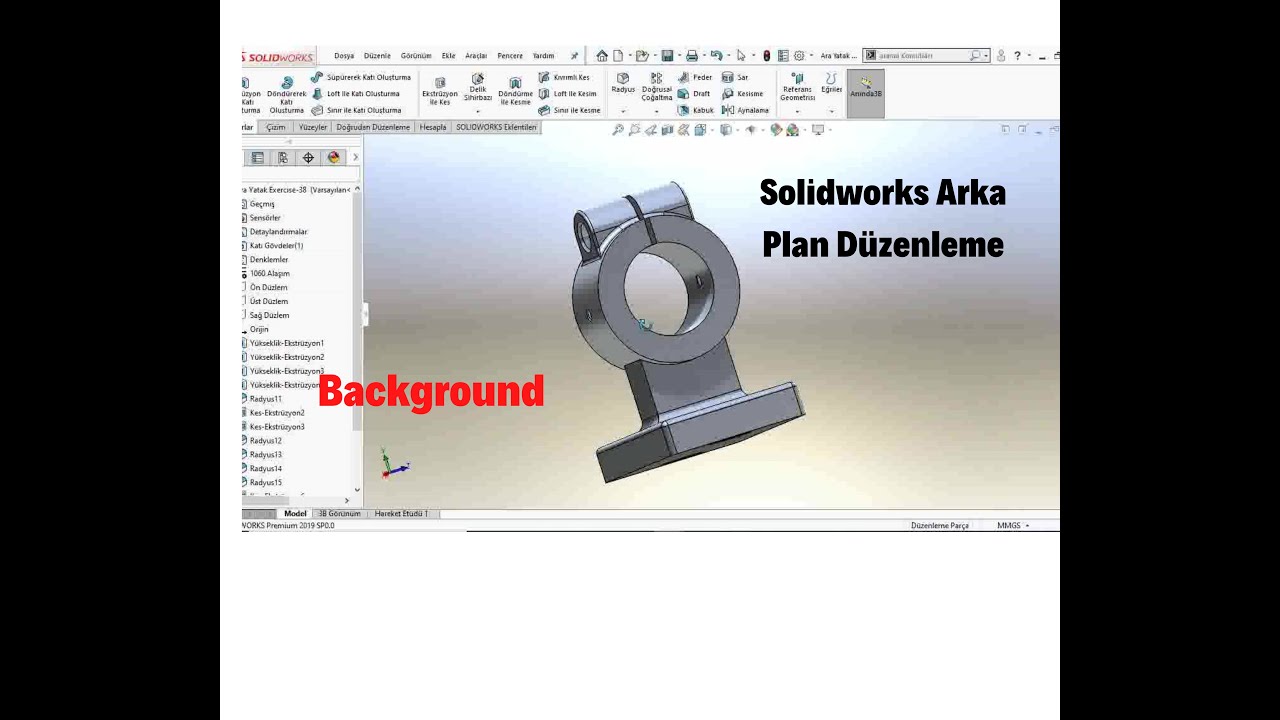
Task: Open View Settings monitor icon
Action: point(818,130)
